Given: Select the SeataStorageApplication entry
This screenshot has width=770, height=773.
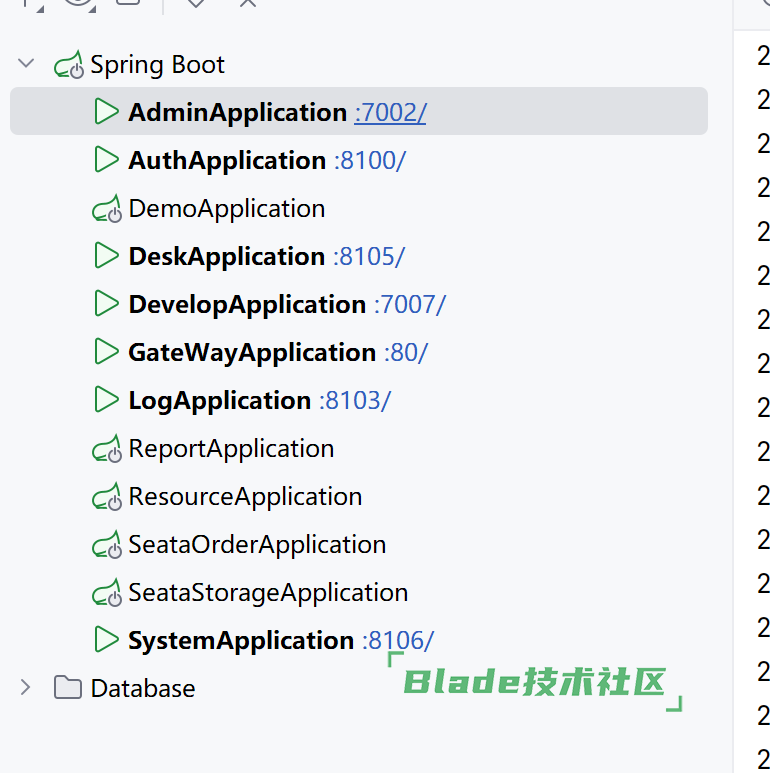Looking at the screenshot, I should click(268, 592).
